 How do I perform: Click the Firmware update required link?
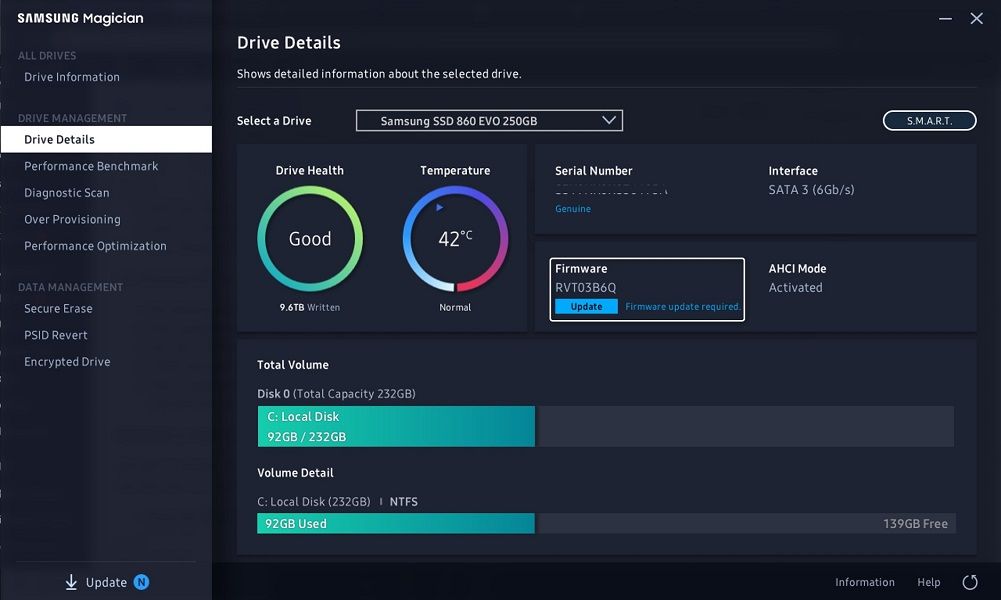pos(682,306)
